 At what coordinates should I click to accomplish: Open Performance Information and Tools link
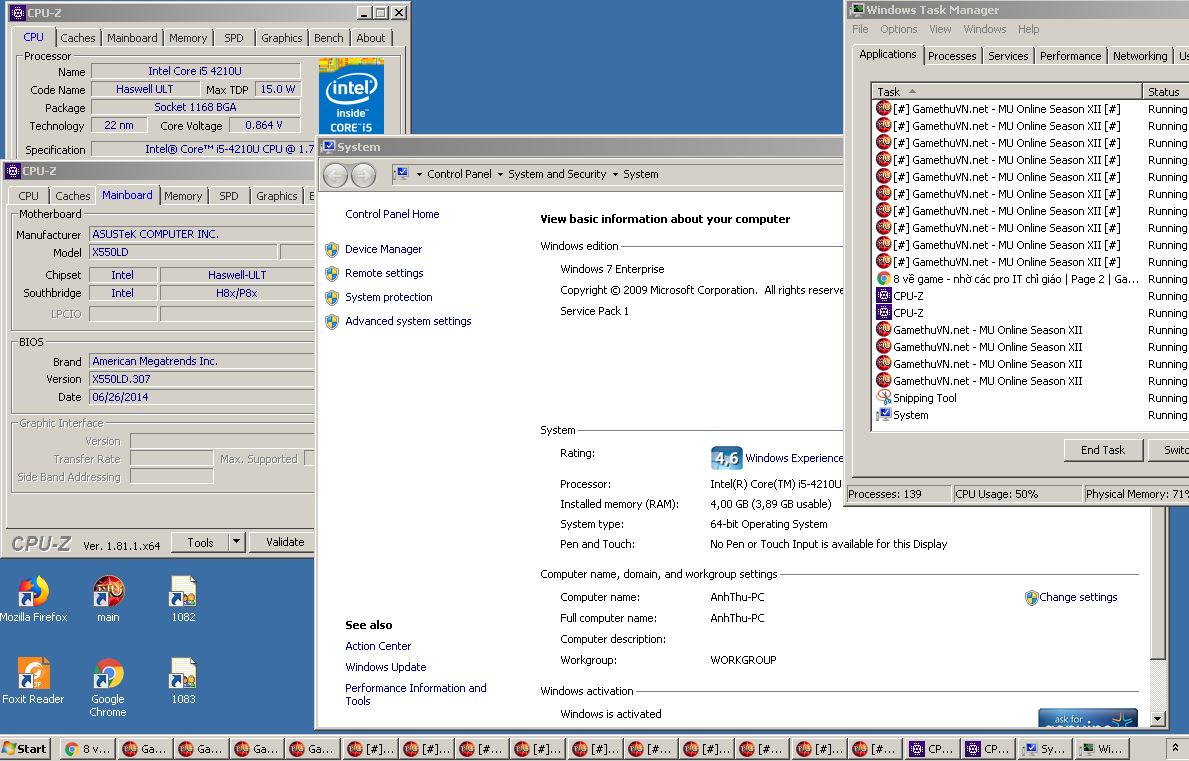coord(416,694)
